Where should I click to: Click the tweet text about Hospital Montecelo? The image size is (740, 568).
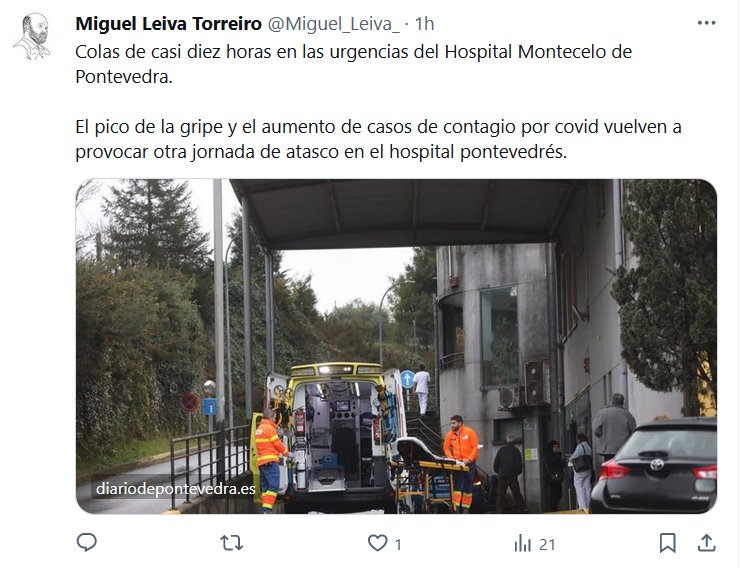[353, 64]
